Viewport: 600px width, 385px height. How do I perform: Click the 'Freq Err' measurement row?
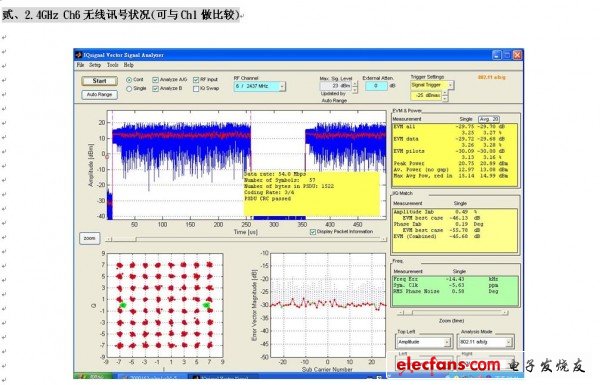click(447, 279)
